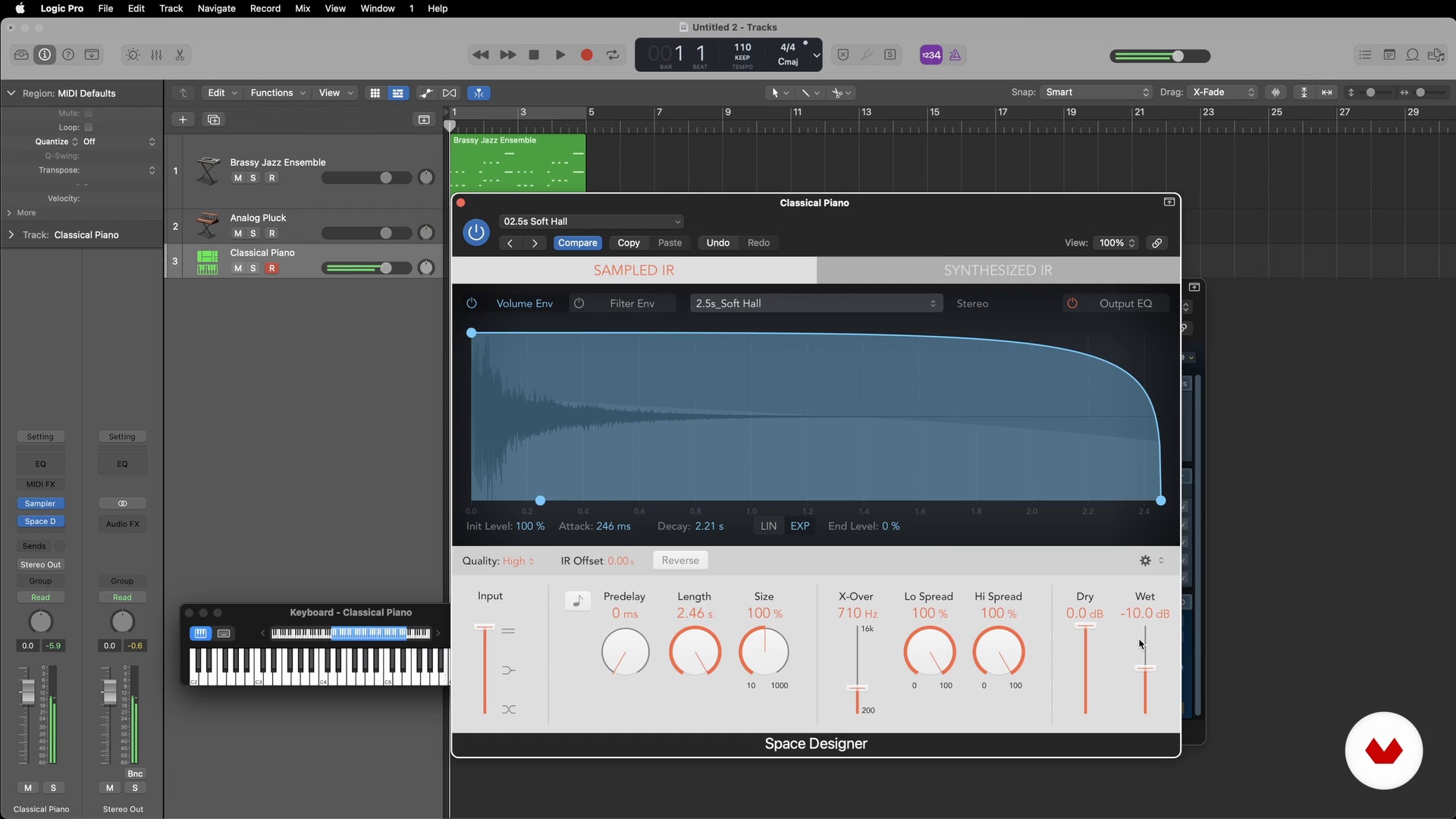Toggle Space Designer plugin power button
Viewport: 1456px width, 819px height.
coord(476,232)
